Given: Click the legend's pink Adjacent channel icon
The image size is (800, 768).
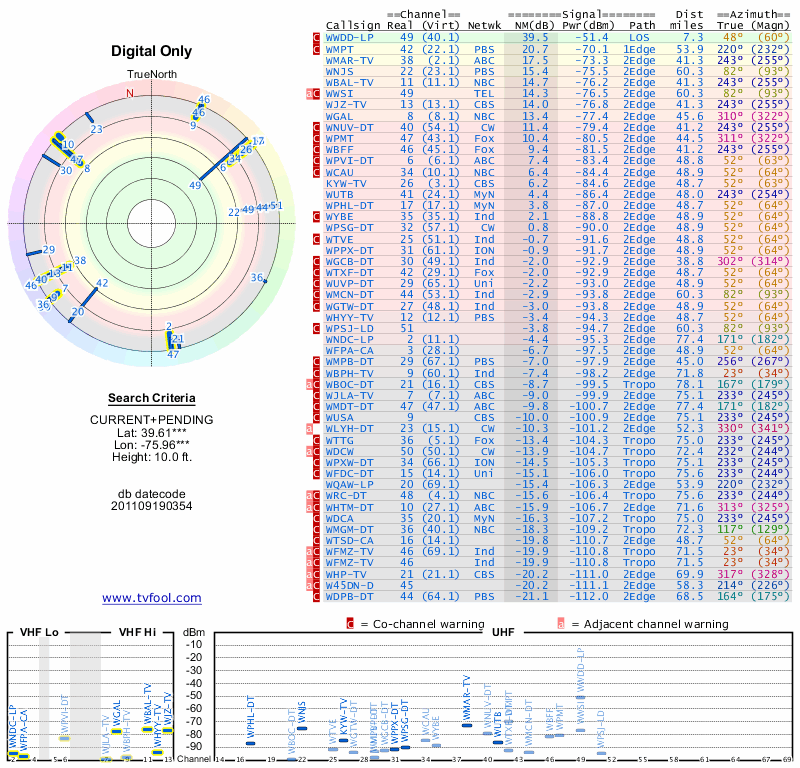Looking at the screenshot, I should tap(561, 624).
